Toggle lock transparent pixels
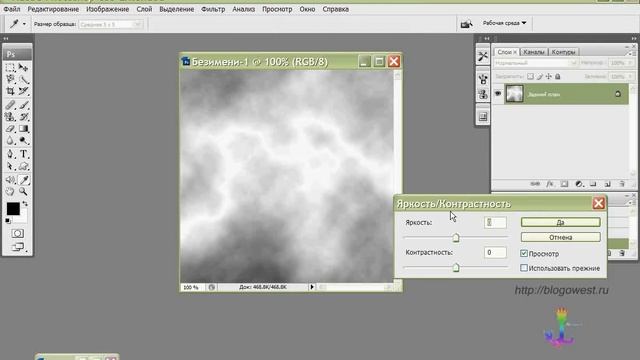Screen dimensions: 640x360 click(530, 76)
